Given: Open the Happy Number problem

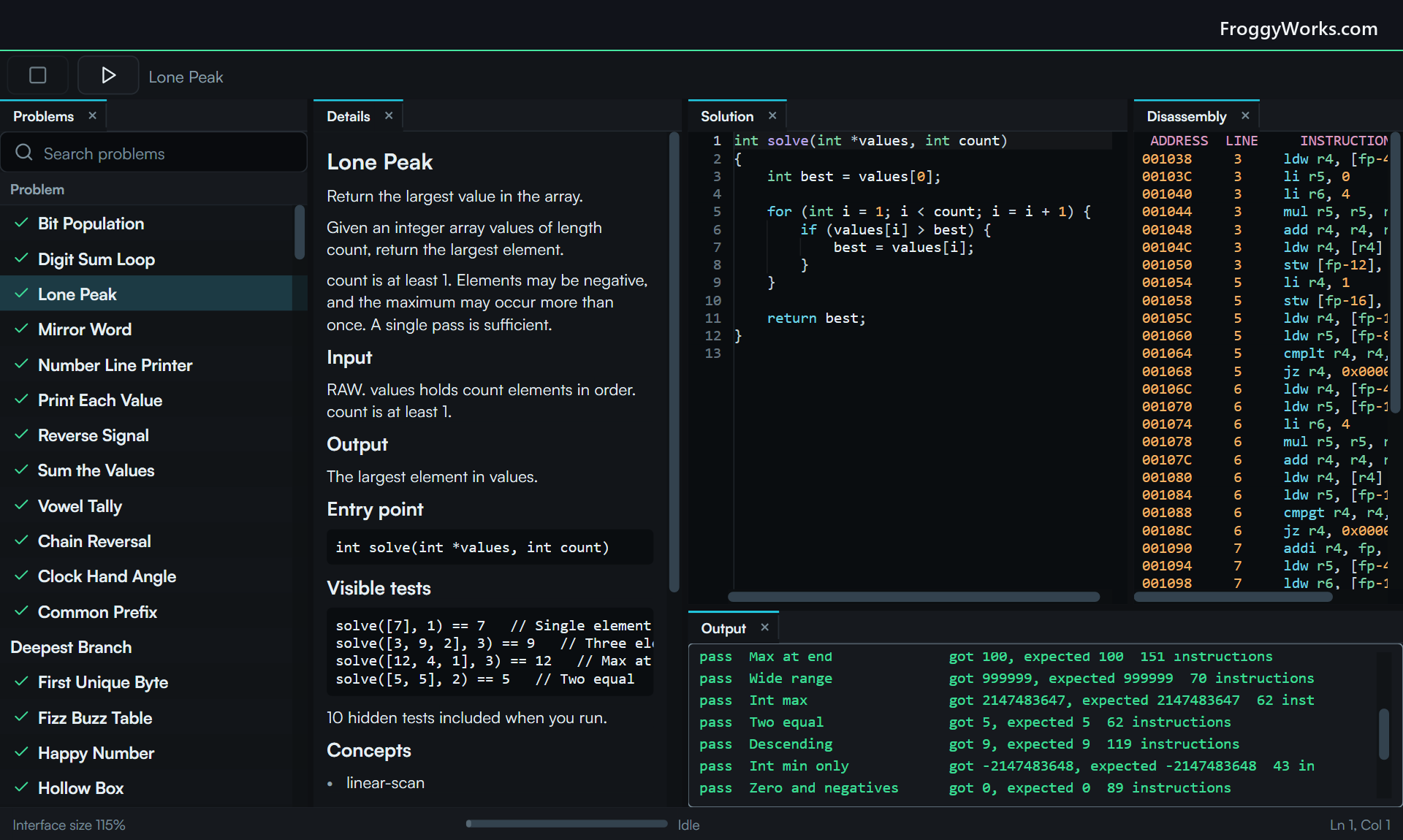Looking at the screenshot, I should [x=146, y=753].
